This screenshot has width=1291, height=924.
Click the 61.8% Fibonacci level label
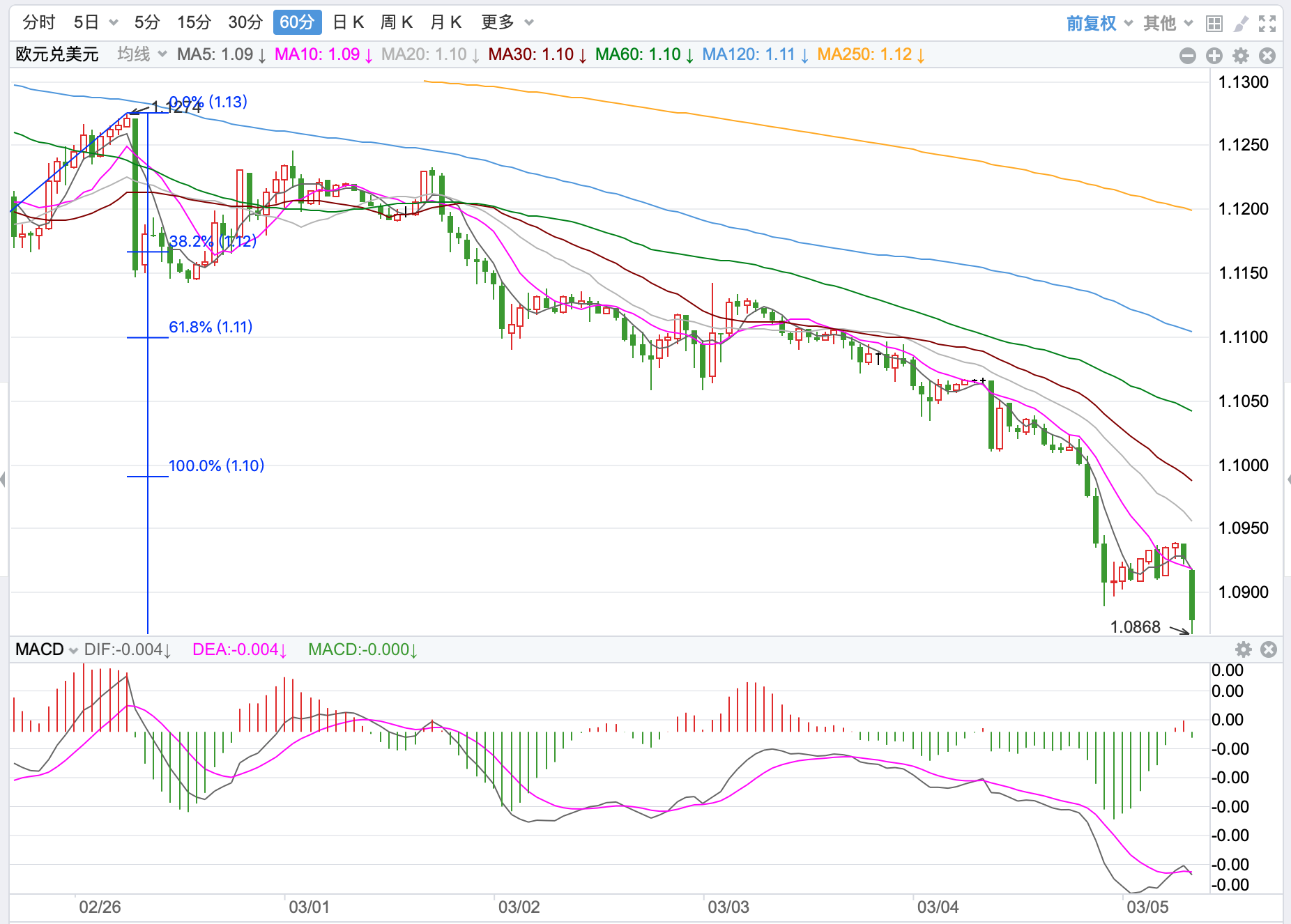pos(211,327)
